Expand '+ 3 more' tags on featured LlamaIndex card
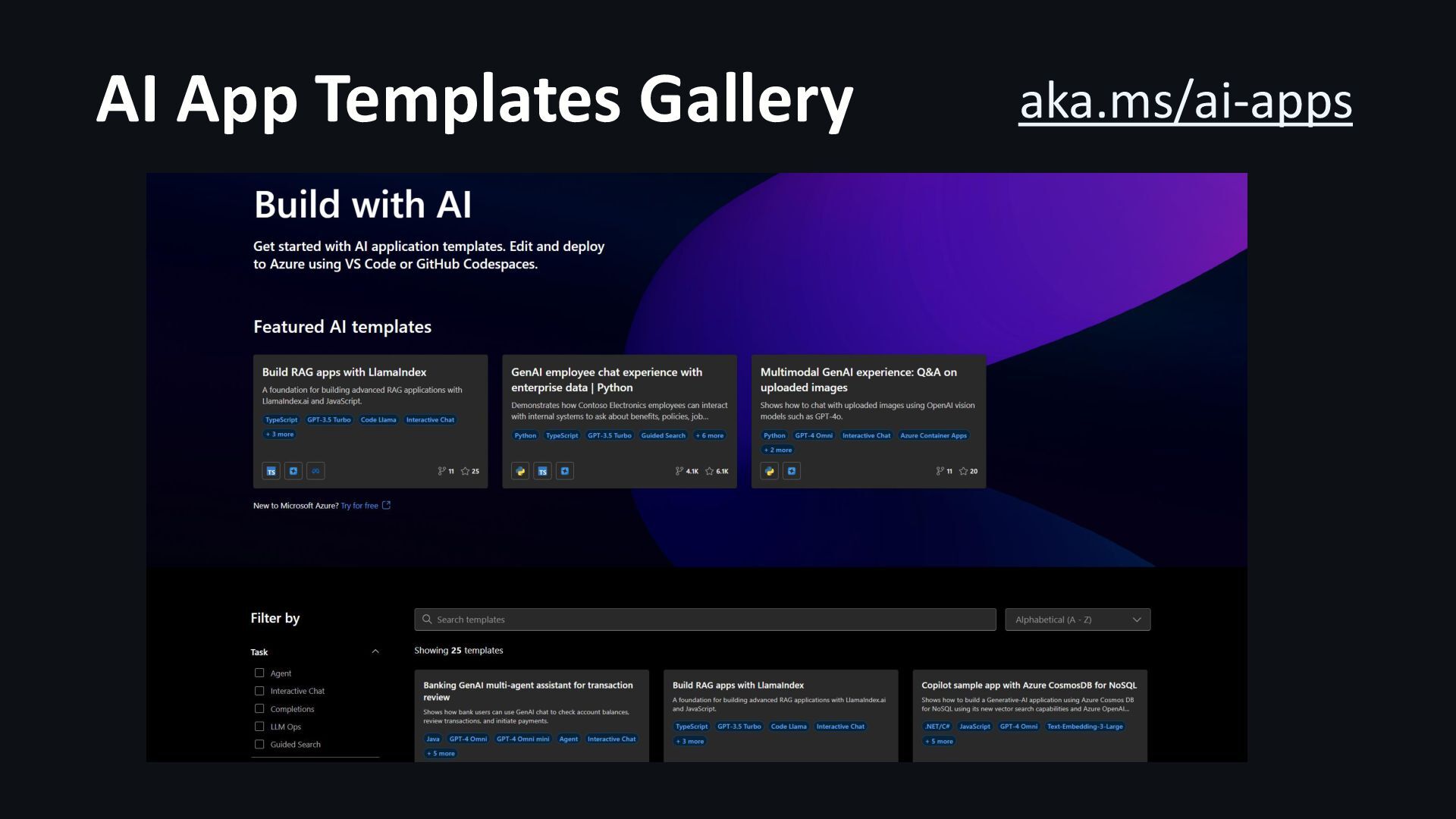Viewport: 1456px width, 819px height. [x=280, y=435]
